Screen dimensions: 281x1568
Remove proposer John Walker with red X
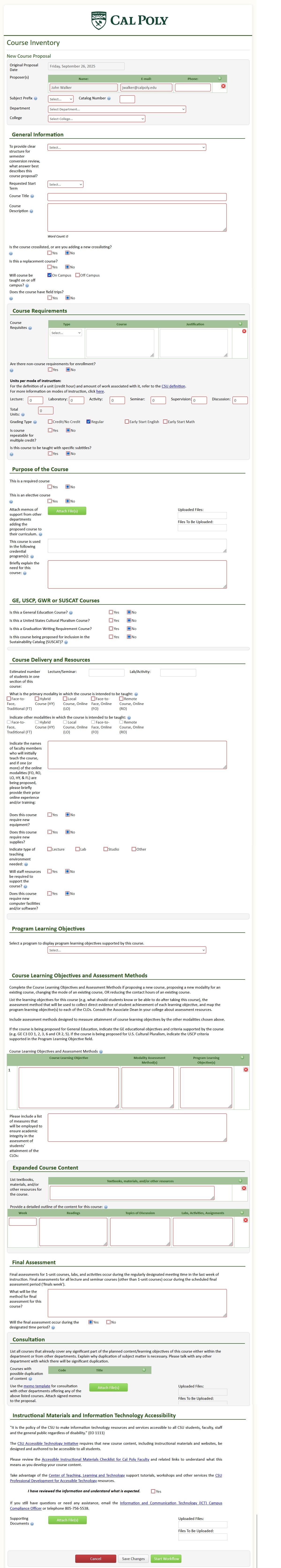point(223,86)
